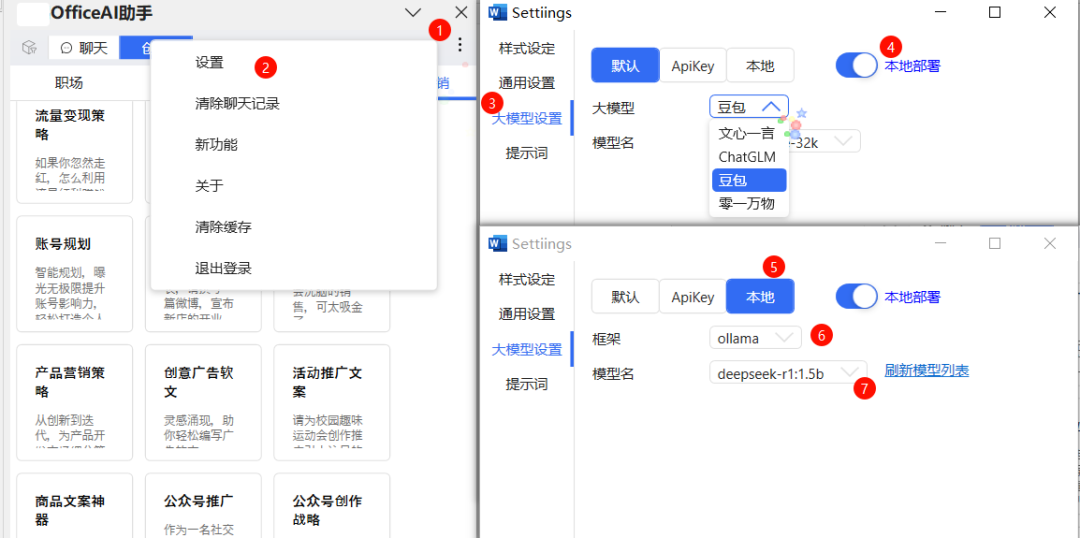Toggle 本地部署 switch in lower Settiings window

[858, 296]
